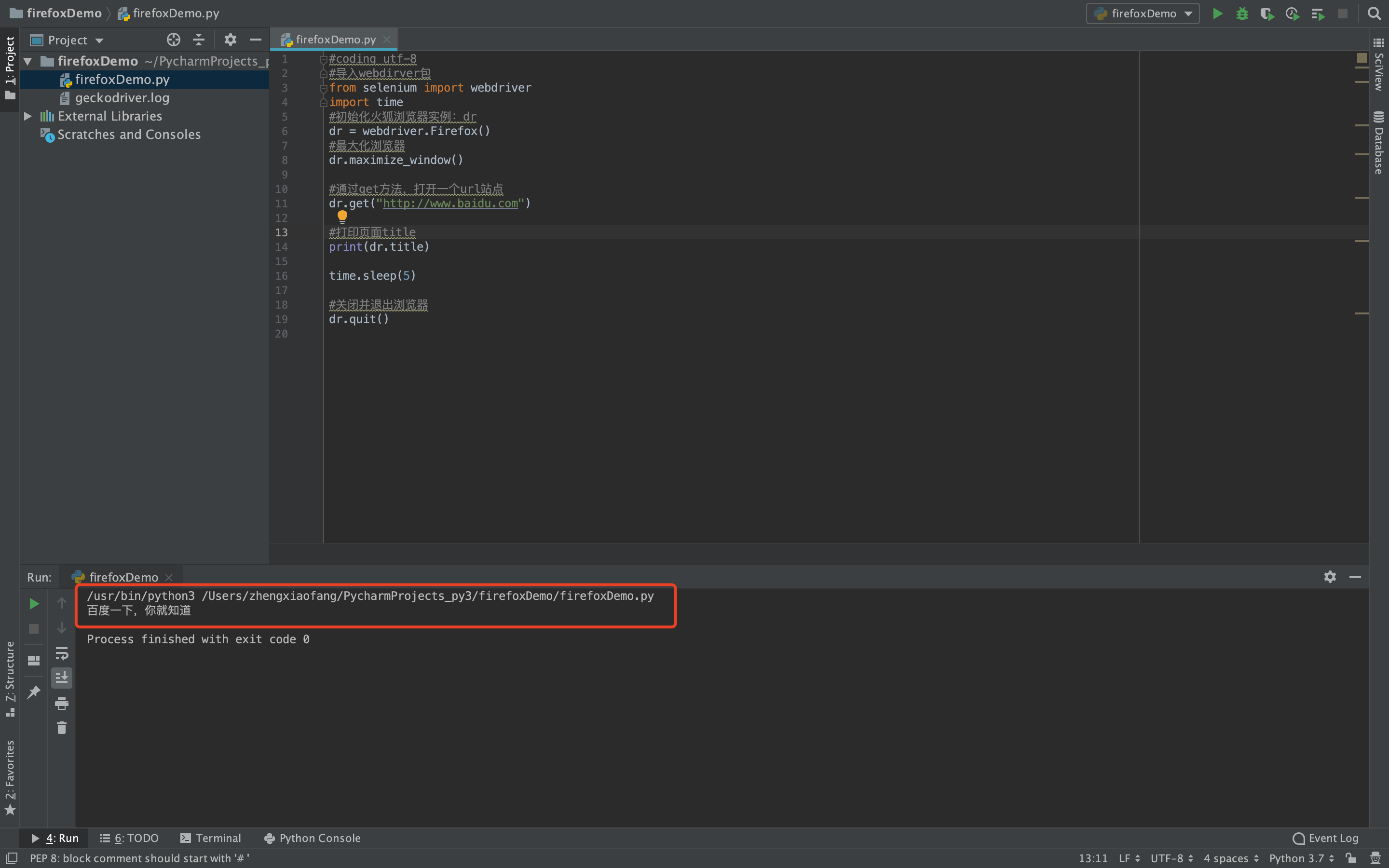Toggle scroll to end in console
Image resolution: width=1389 pixels, height=868 pixels.
61,678
